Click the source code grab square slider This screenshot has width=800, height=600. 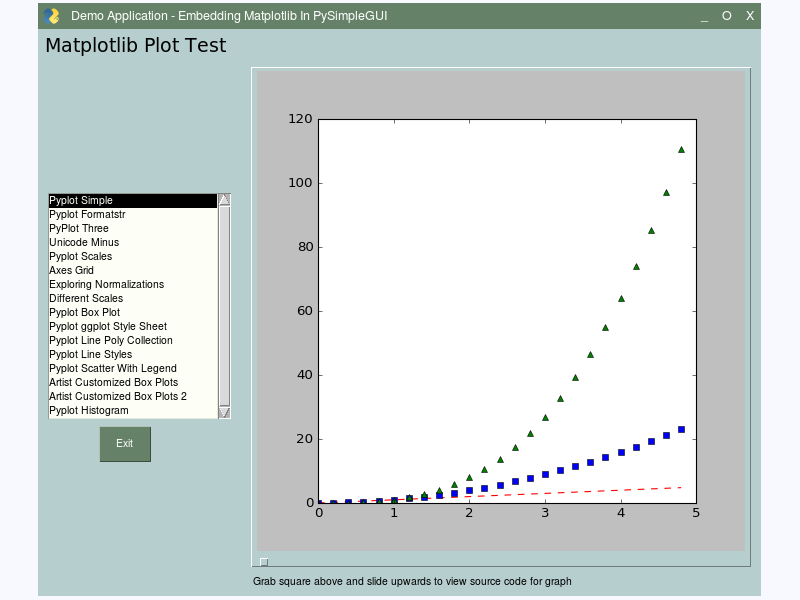point(264,561)
